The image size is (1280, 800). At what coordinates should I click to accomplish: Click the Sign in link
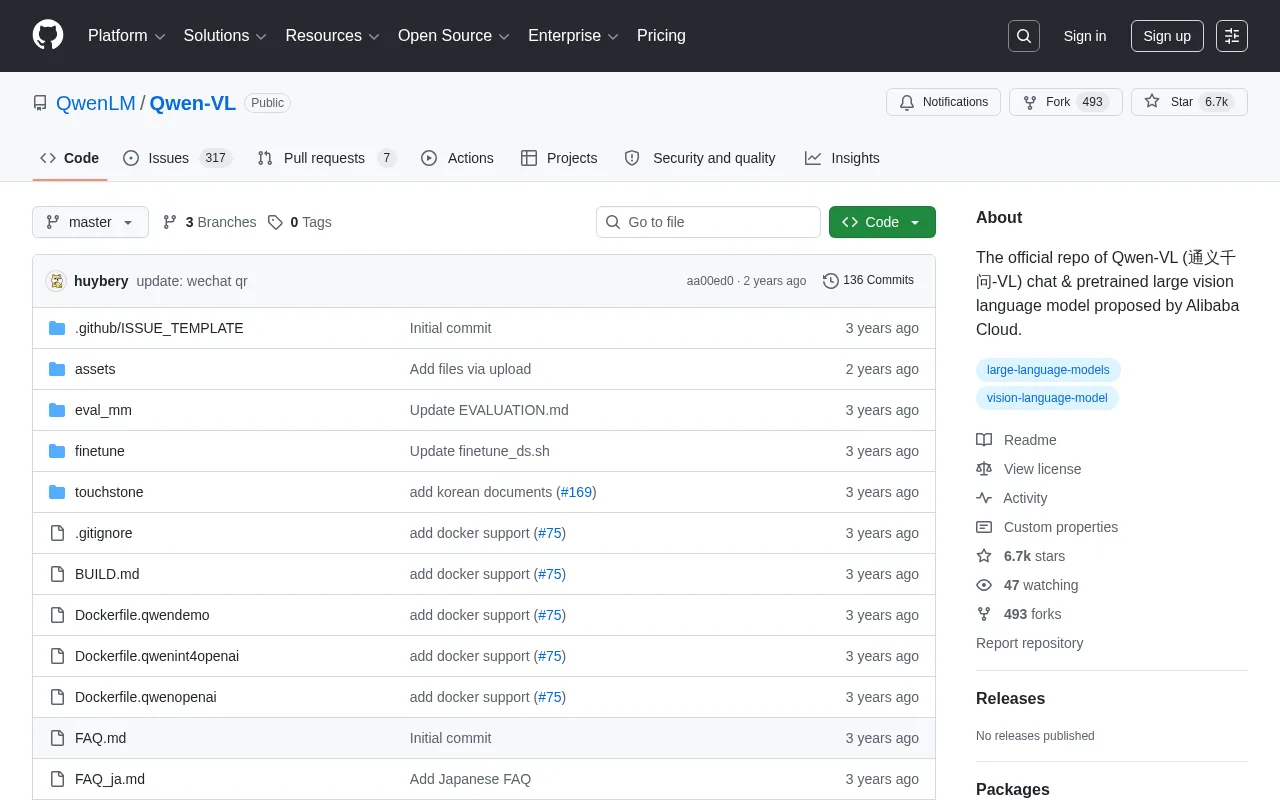(x=1085, y=36)
